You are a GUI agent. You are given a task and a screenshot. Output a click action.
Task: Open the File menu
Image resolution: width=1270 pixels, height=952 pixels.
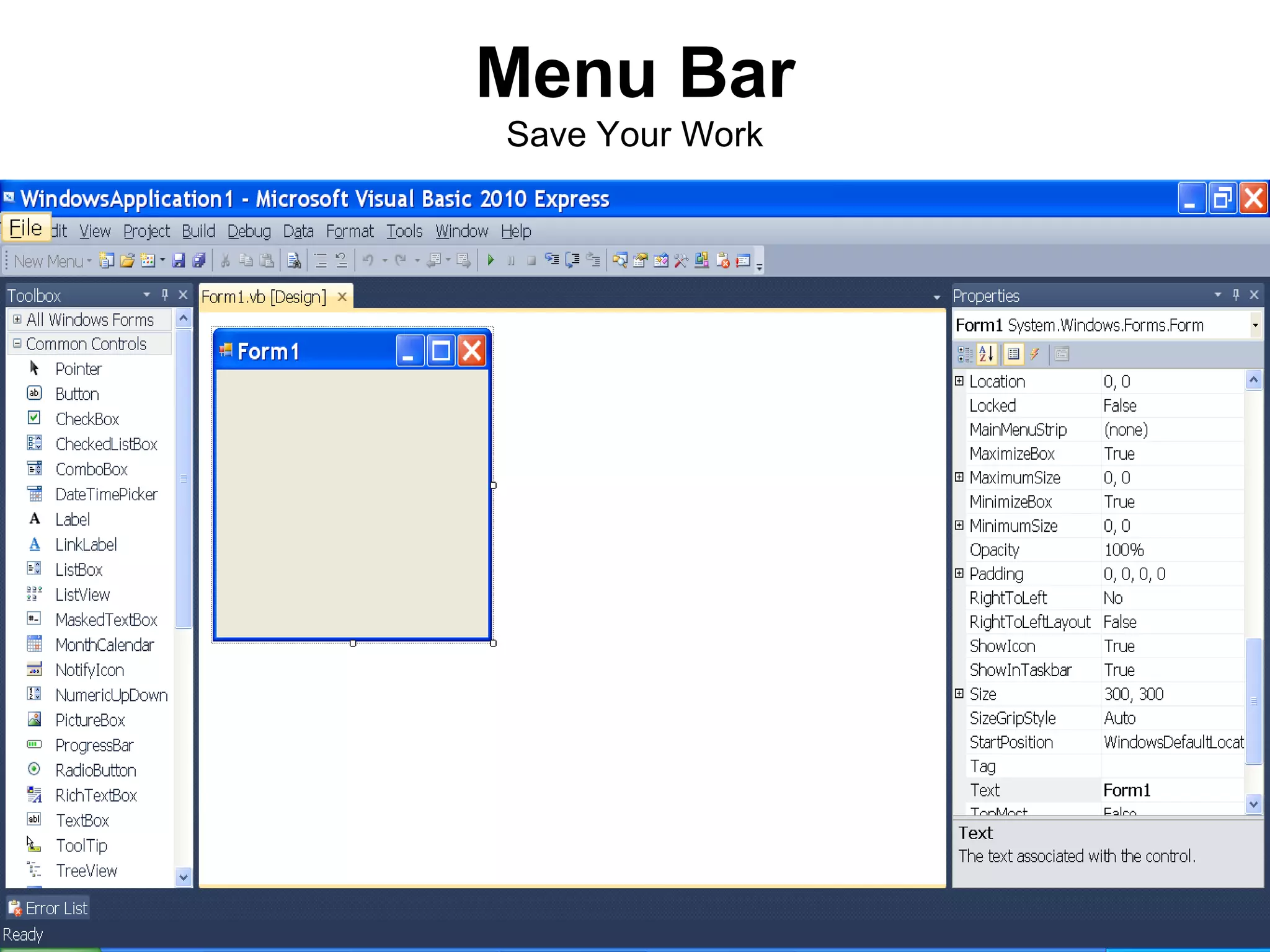[25, 228]
